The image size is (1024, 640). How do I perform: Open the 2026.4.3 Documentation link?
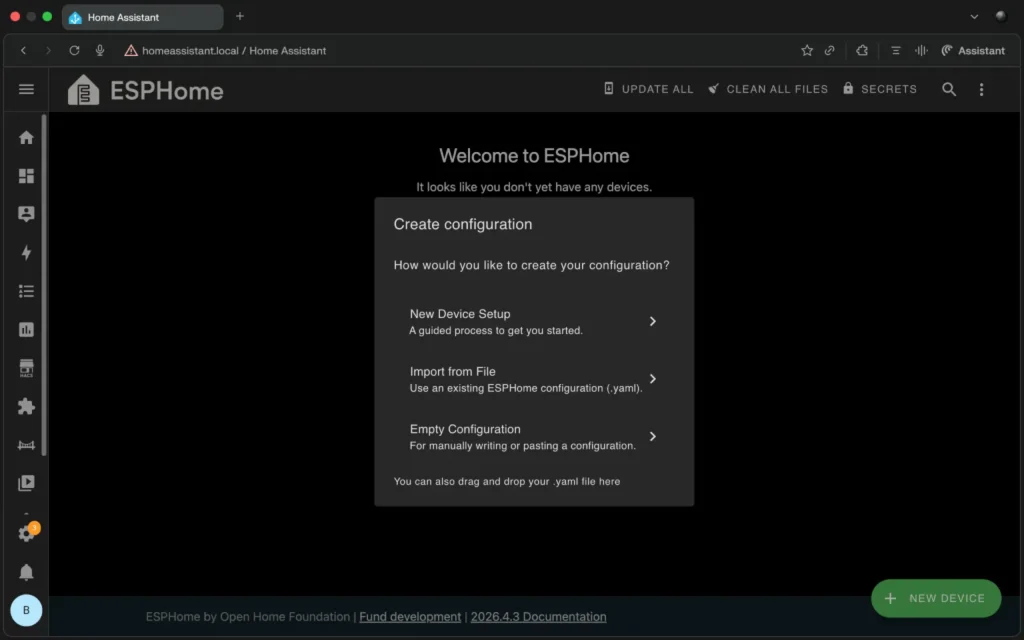(x=538, y=616)
